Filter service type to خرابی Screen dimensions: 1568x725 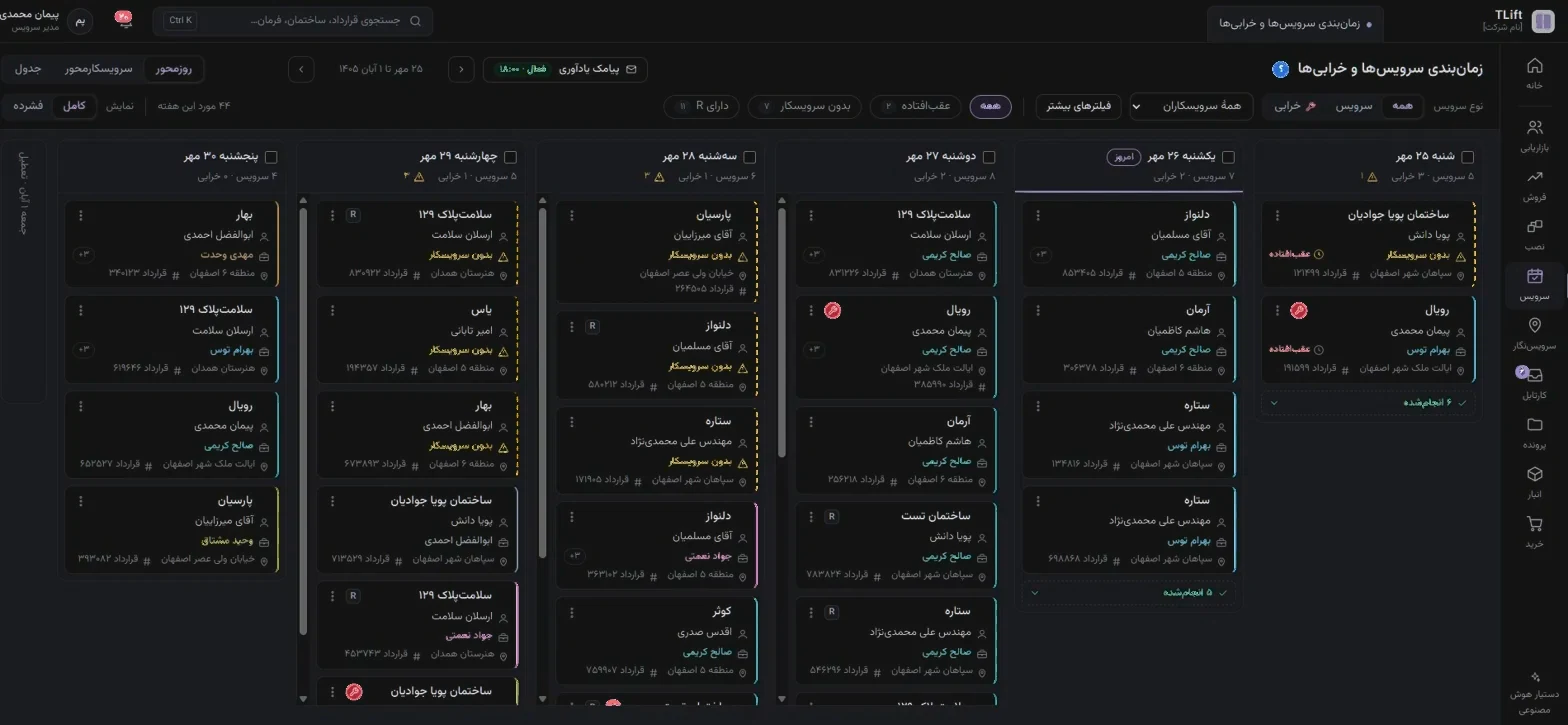tap(1295, 106)
